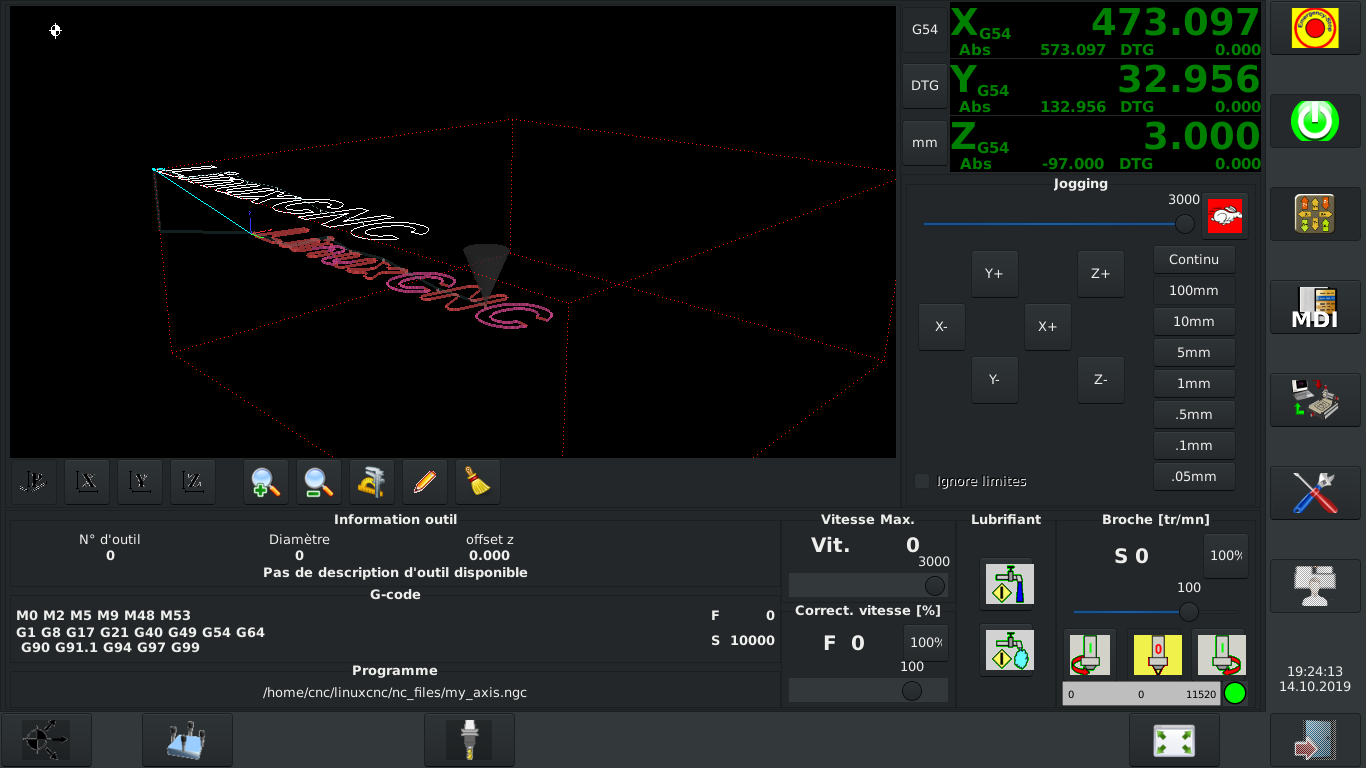Click the Y axis DRO readout
The image size is (1366, 768).
point(1105,87)
